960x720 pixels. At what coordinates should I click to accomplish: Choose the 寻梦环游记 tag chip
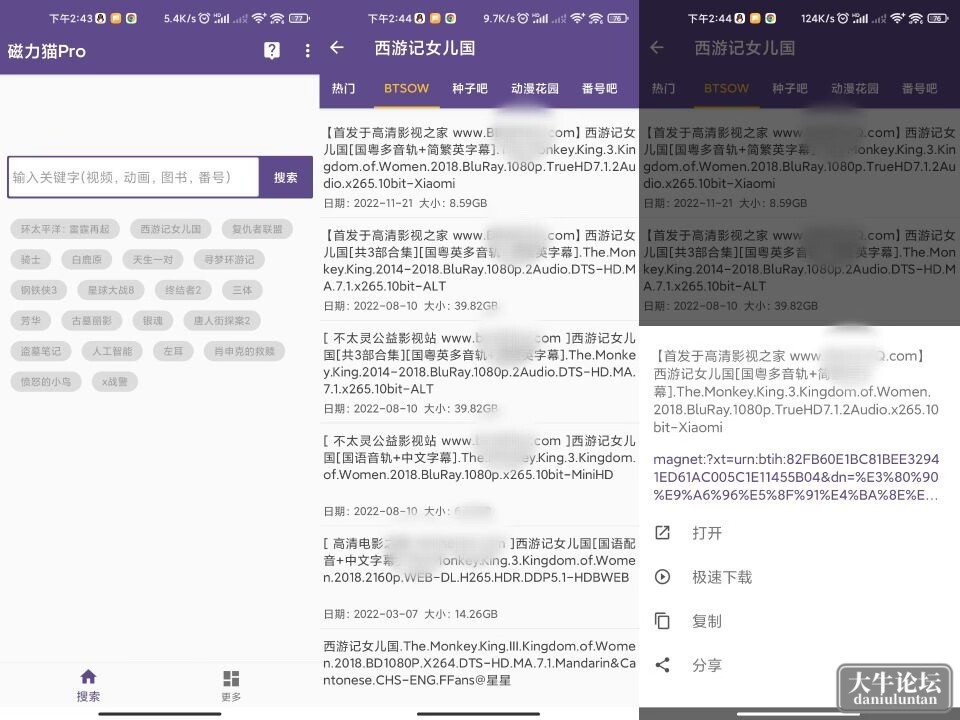[229, 260]
